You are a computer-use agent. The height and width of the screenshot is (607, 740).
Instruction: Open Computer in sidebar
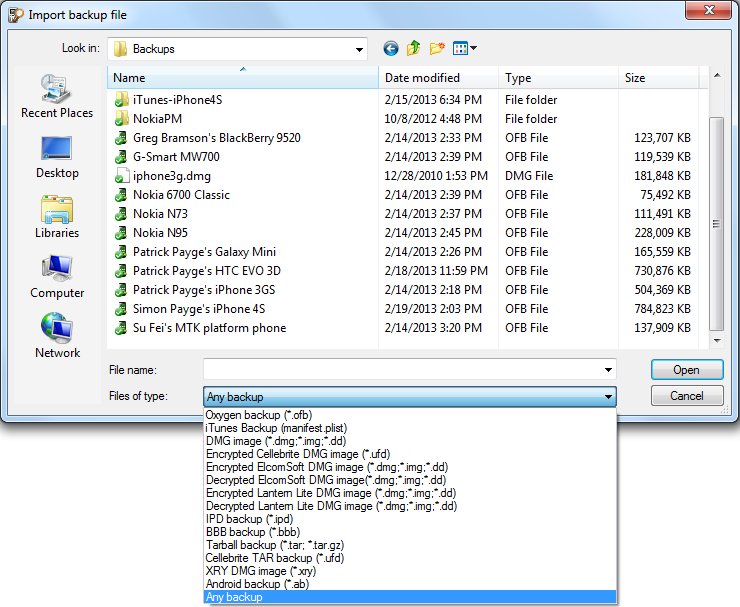click(57, 277)
